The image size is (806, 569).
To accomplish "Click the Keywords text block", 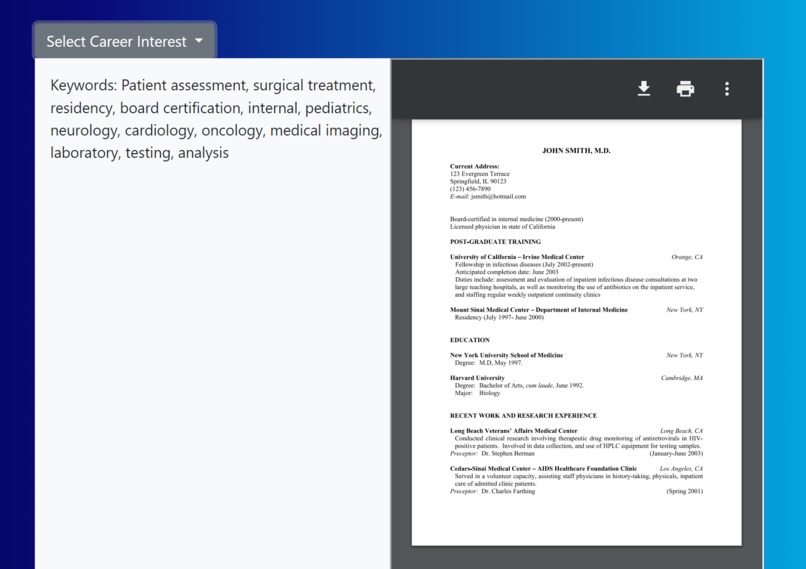I will coord(216,119).
